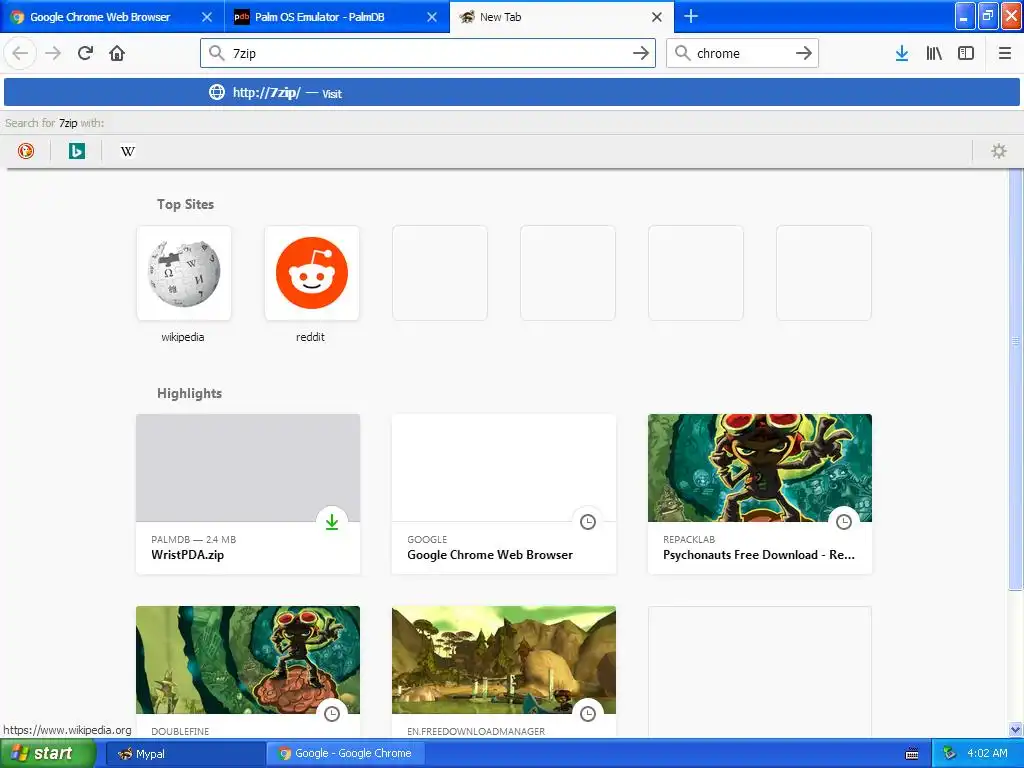The image size is (1024, 768).
Task: Open a new tab with plus button
Action: click(x=691, y=16)
